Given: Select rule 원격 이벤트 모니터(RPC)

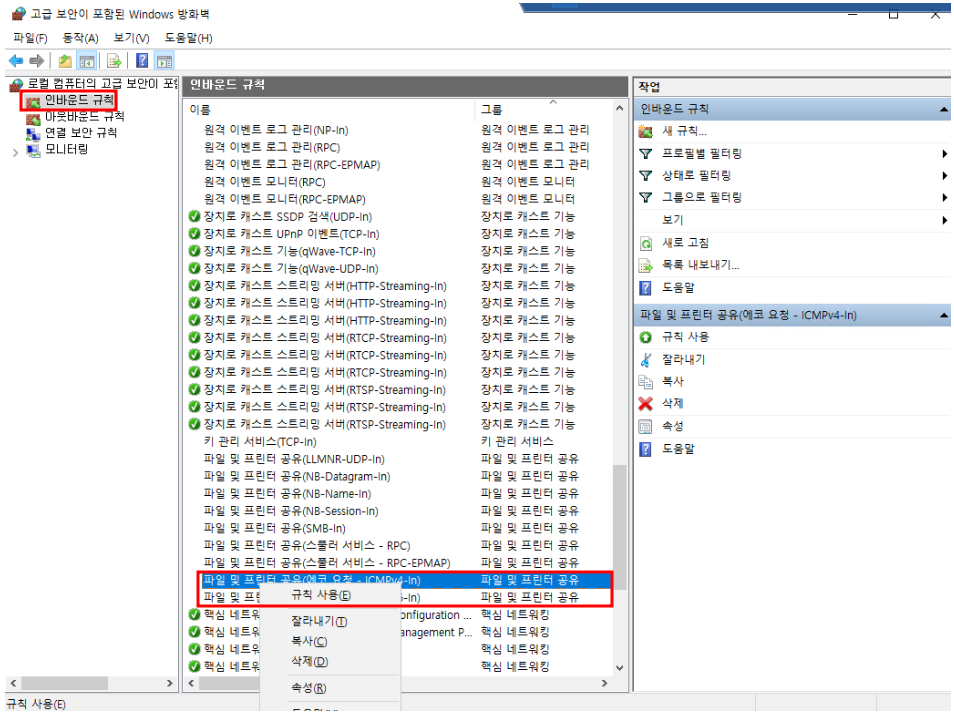Looking at the screenshot, I should 265,182.
